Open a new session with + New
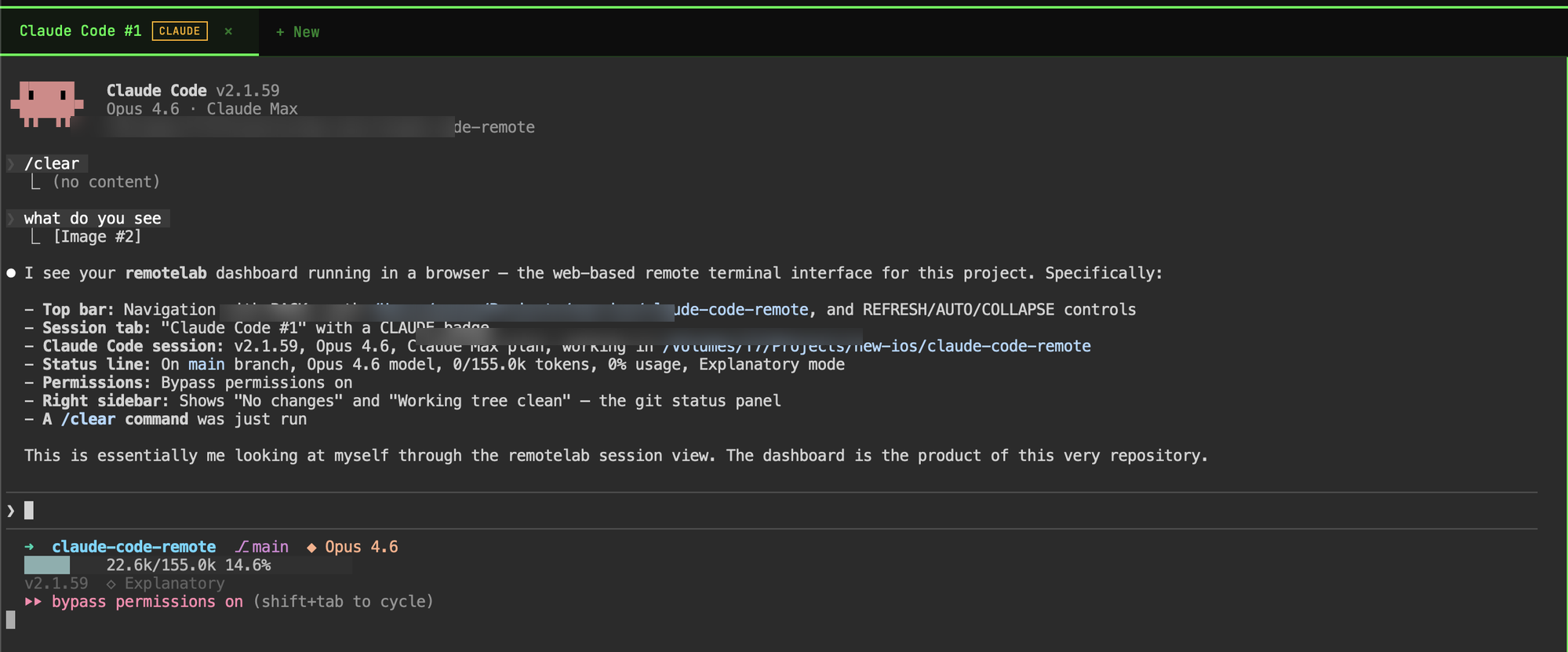The height and width of the screenshot is (652, 1568). (x=297, y=32)
